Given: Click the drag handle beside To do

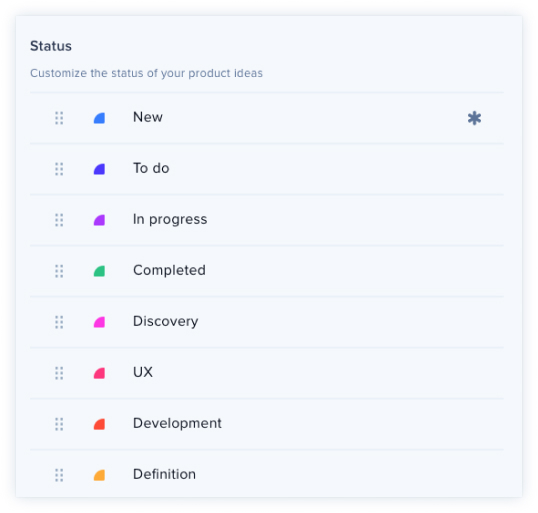Looking at the screenshot, I should point(59,169).
